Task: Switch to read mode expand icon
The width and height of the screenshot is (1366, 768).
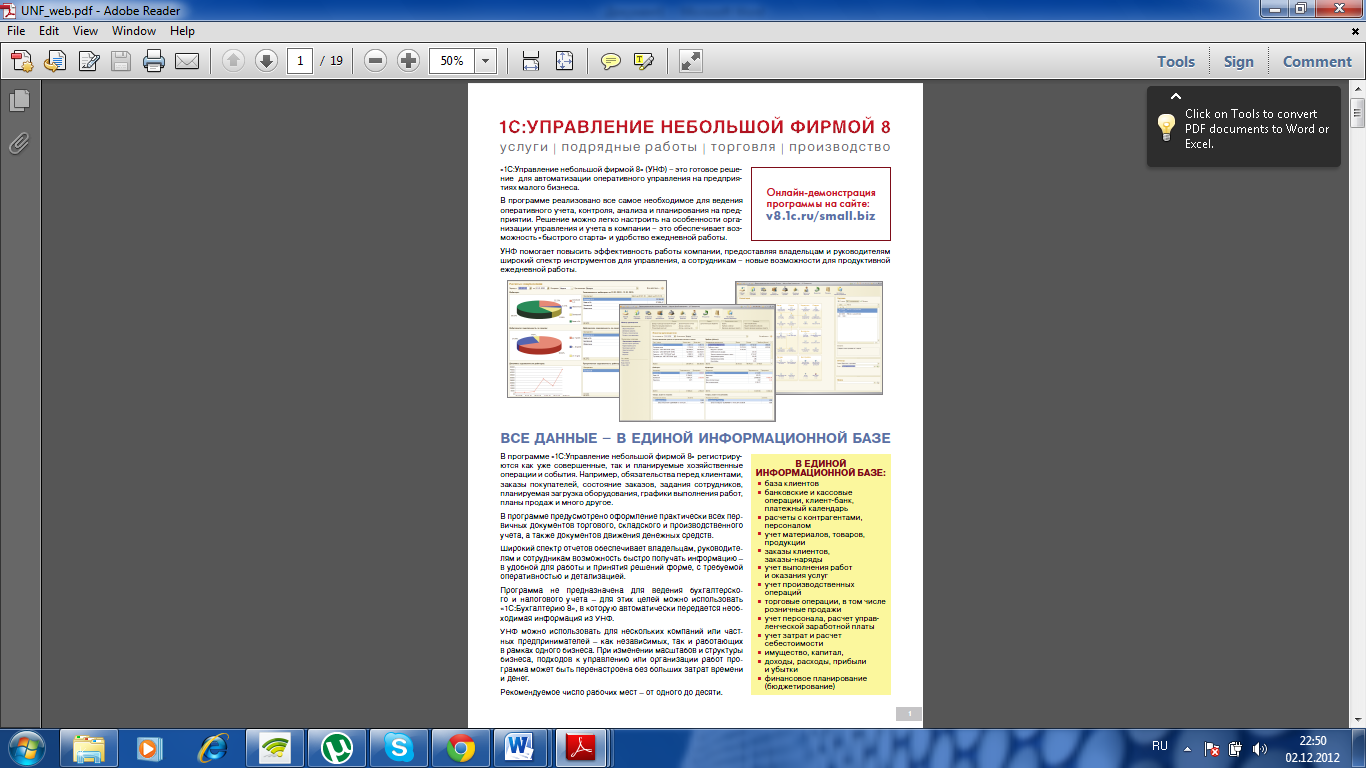Action: tap(690, 61)
